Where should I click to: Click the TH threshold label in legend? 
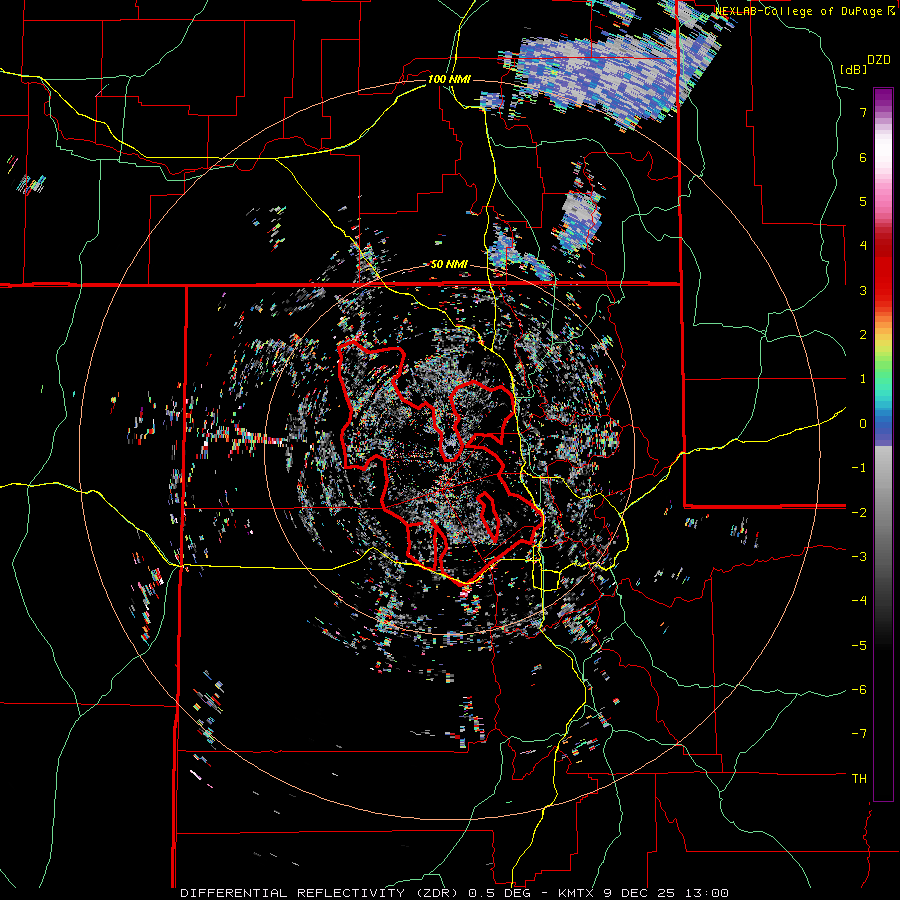click(859, 779)
